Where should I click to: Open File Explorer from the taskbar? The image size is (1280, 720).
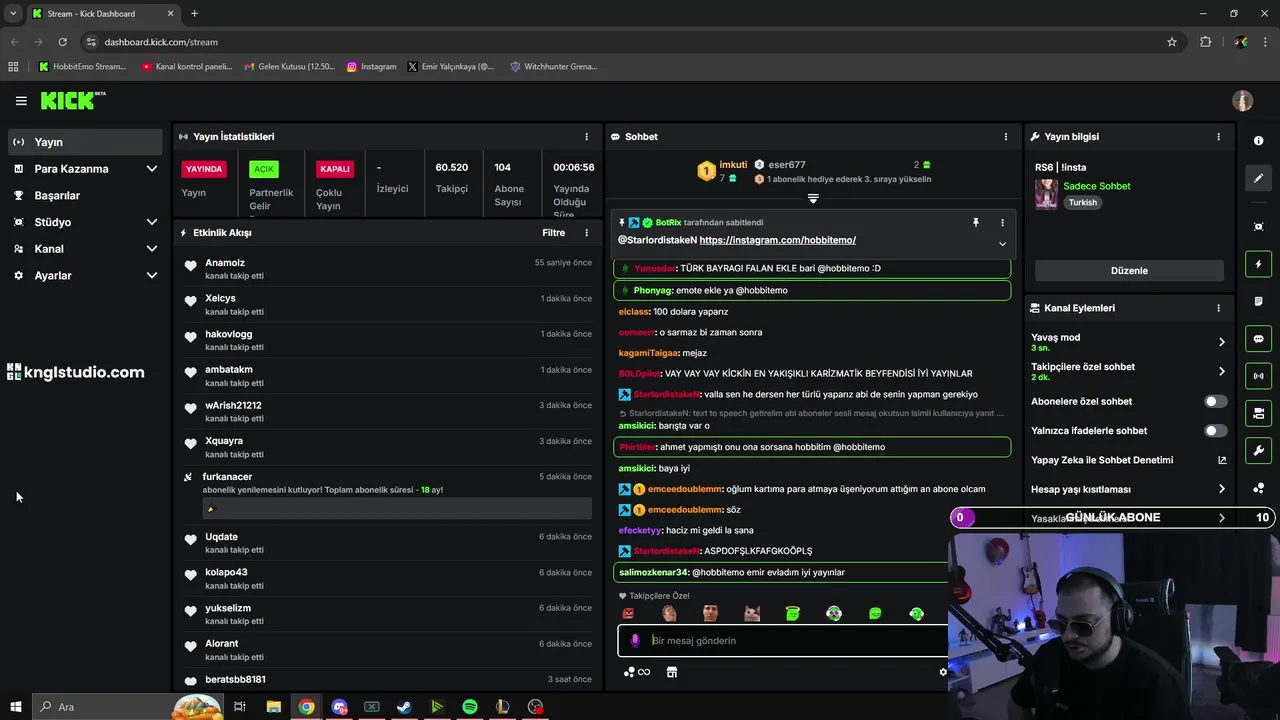pyautogui.click(x=273, y=707)
